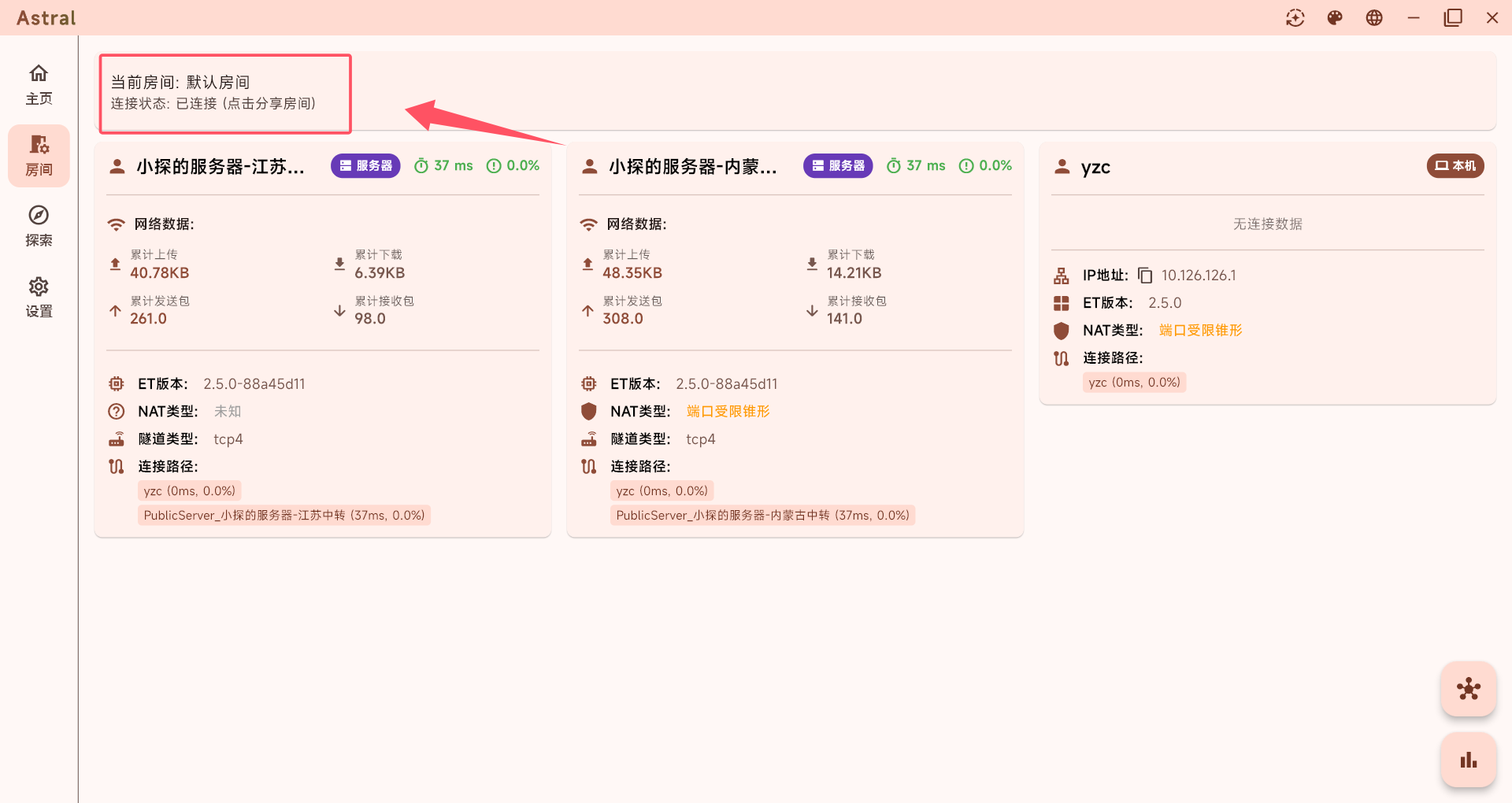This screenshot has width=1512, height=803.
Task: Open the 探索 explore section
Action: click(39, 224)
